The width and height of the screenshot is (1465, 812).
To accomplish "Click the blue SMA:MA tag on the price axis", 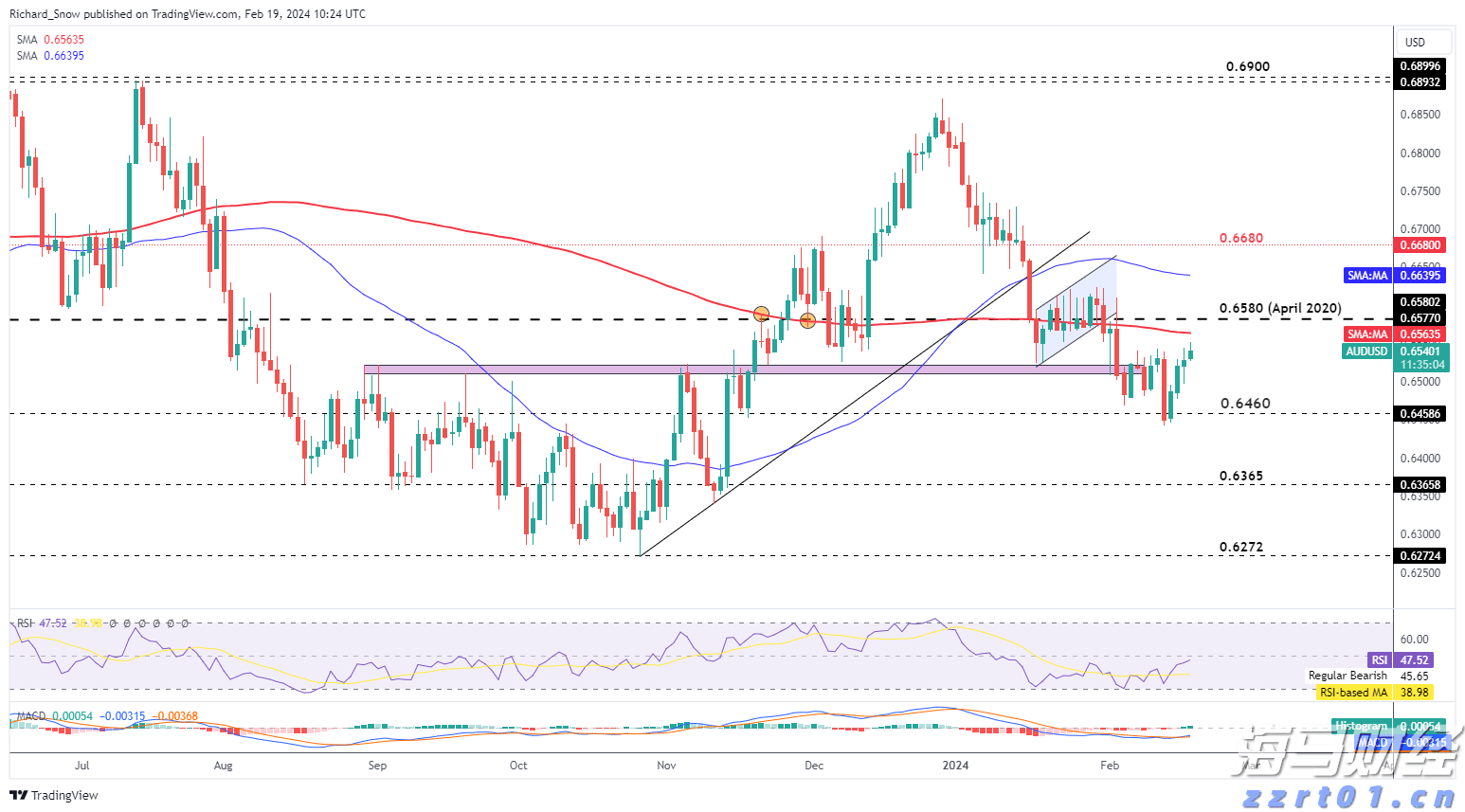I will (x=1367, y=276).
